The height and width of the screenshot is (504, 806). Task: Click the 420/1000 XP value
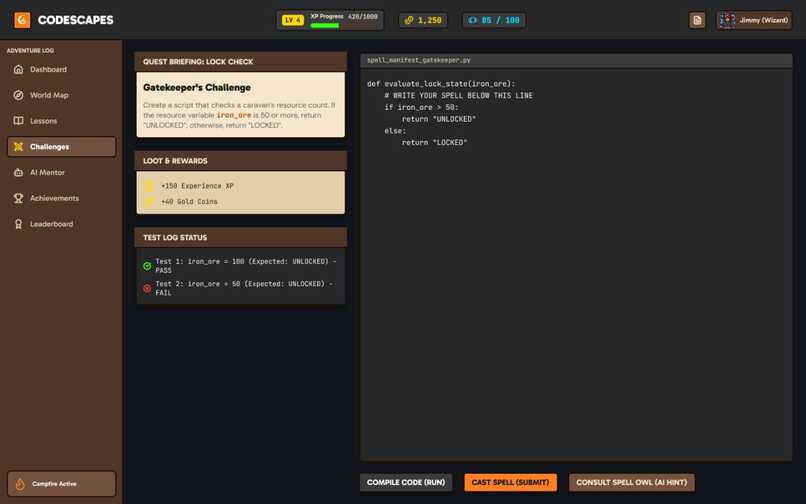362,16
